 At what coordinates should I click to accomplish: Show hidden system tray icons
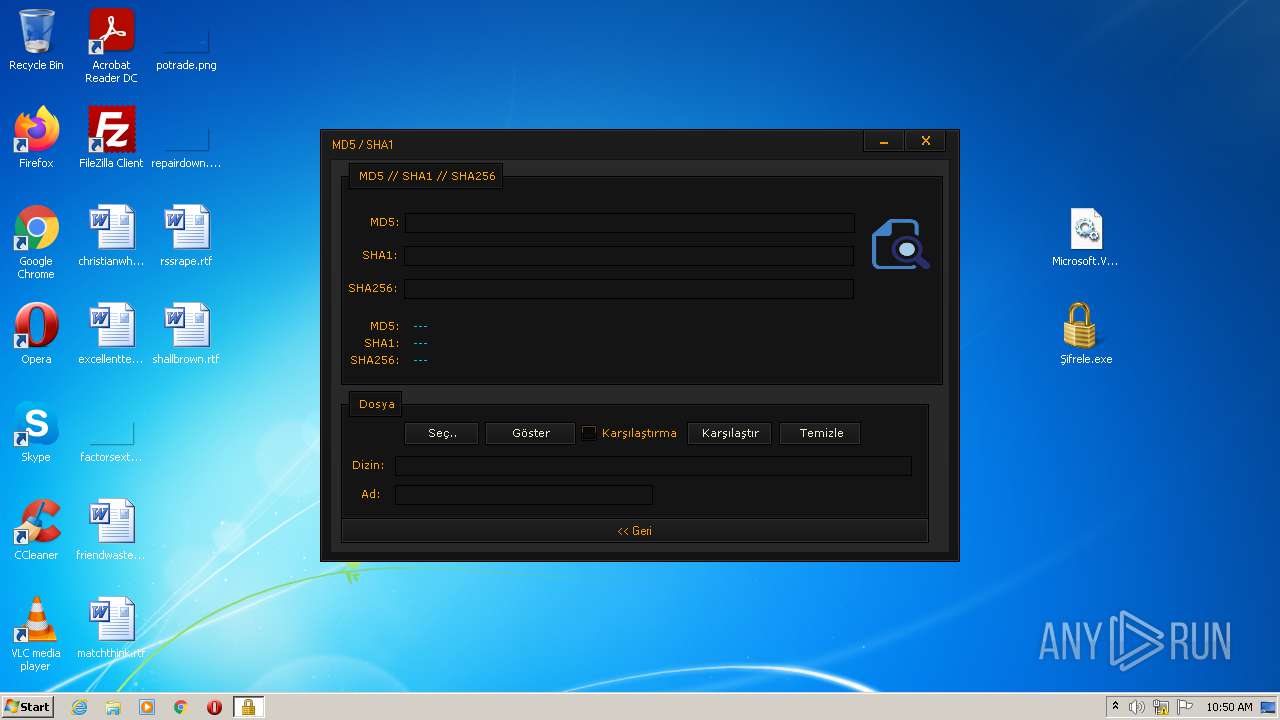click(x=1115, y=707)
